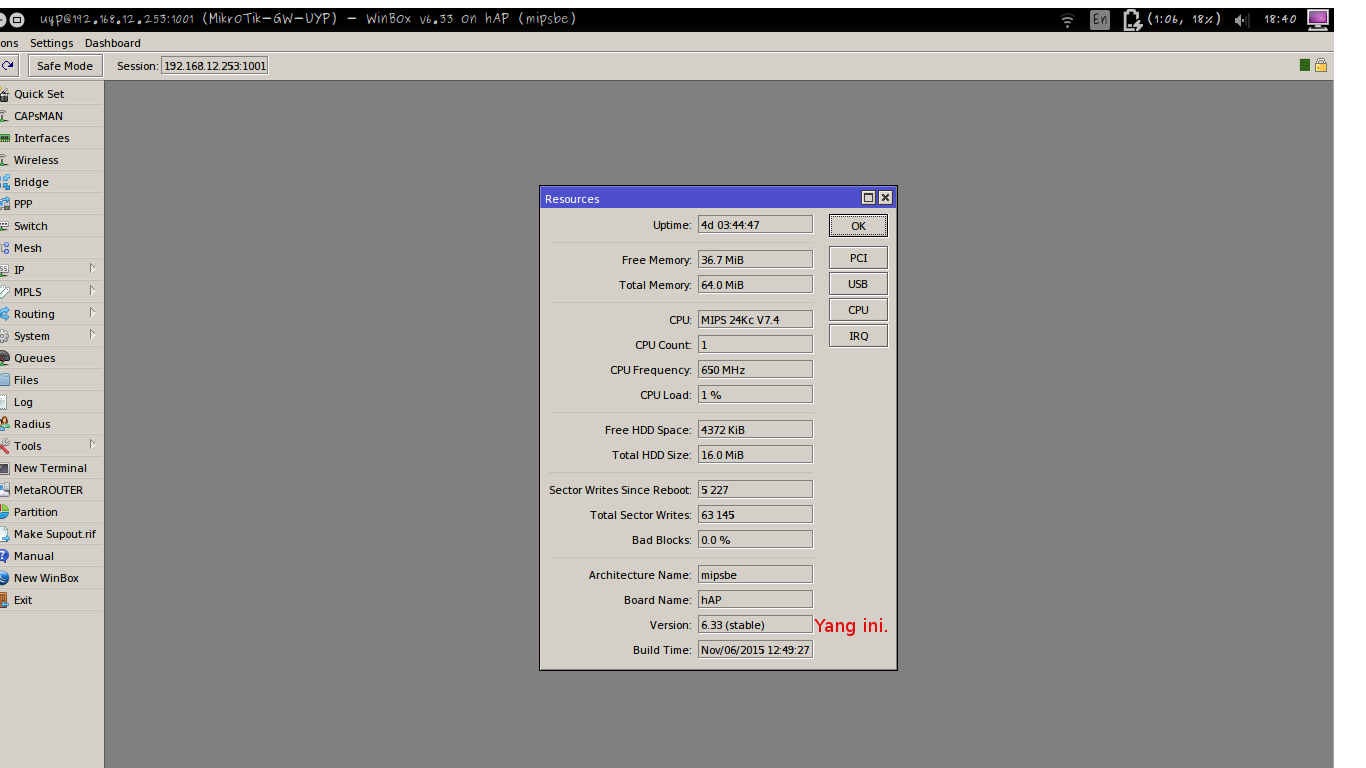Open the Radius settings
The height and width of the screenshot is (768, 1366).
(51, 424)
